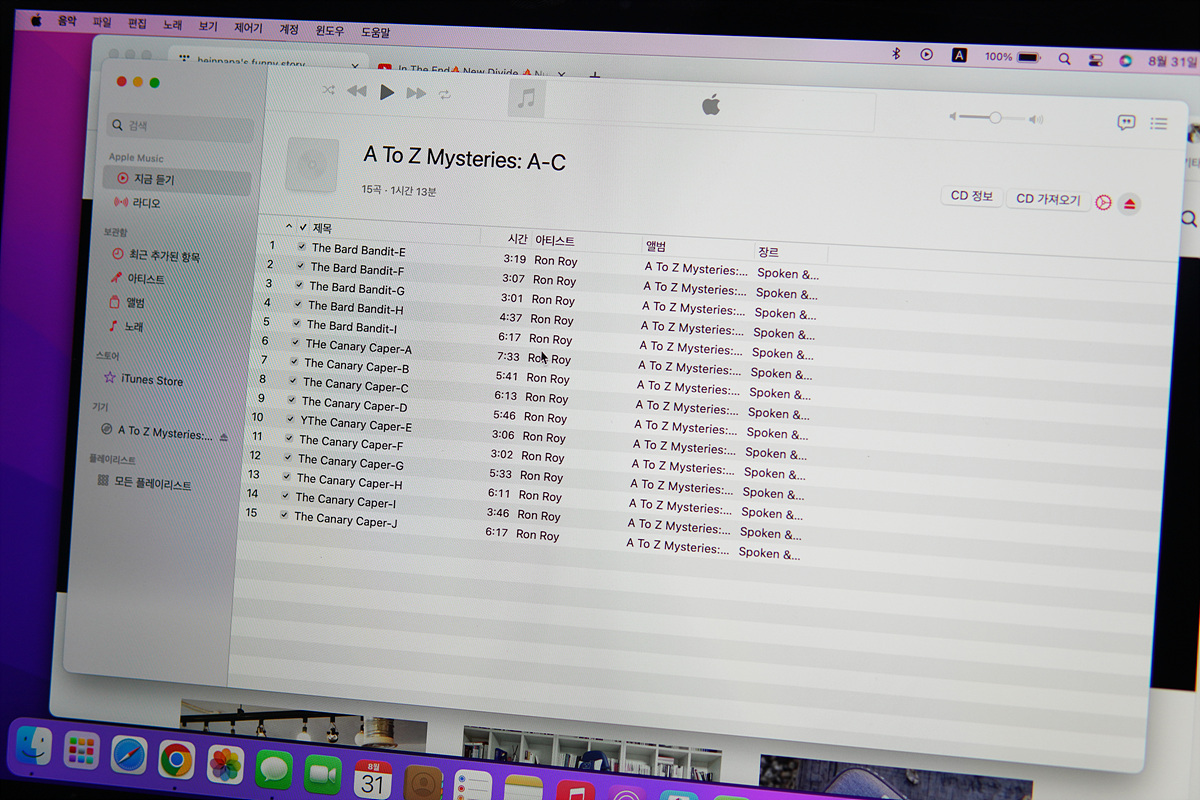Open Google Chrome from the Dock

177,760
